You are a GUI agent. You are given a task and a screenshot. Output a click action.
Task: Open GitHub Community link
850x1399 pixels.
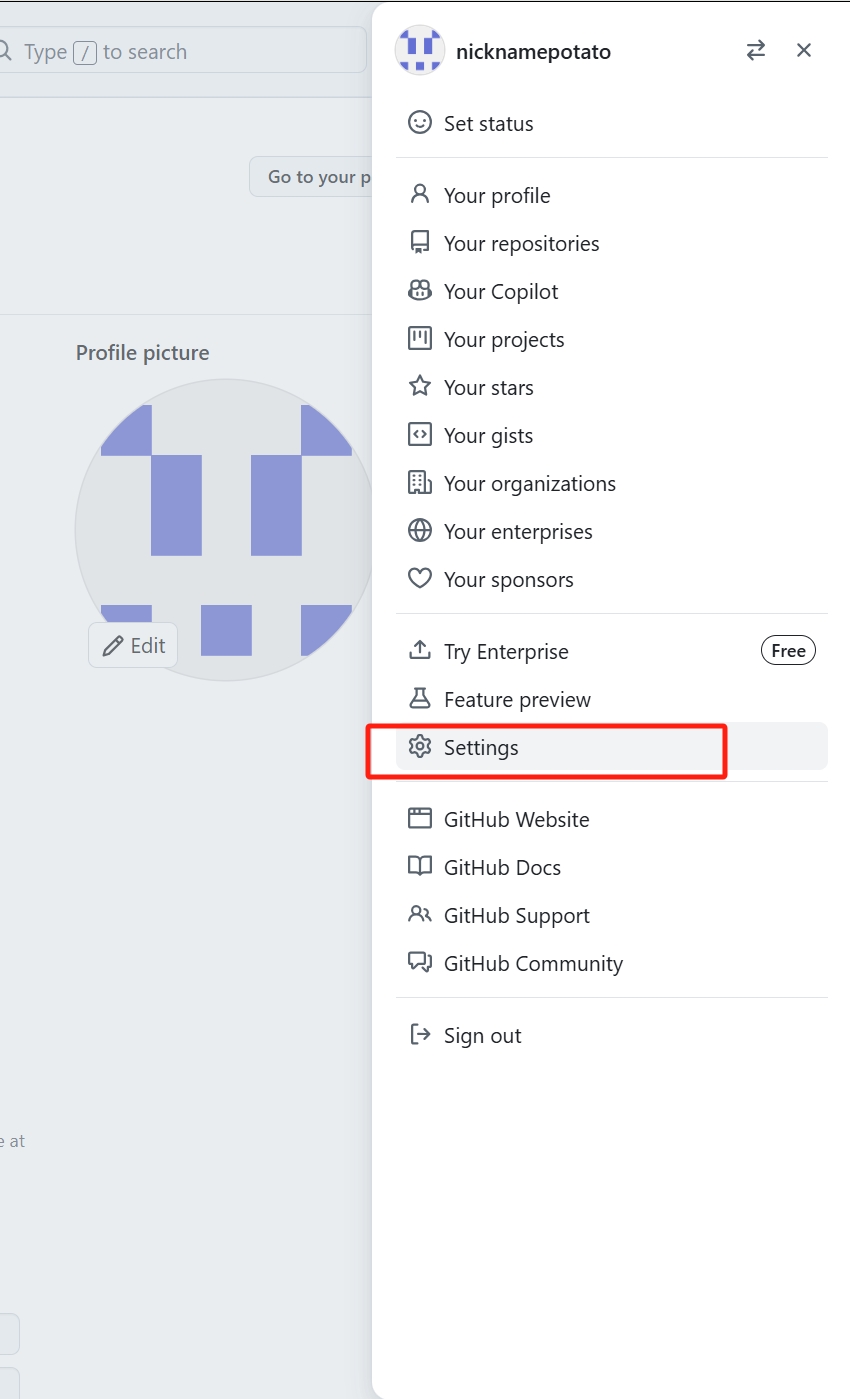pyautogui.click(x=533, y=964)
